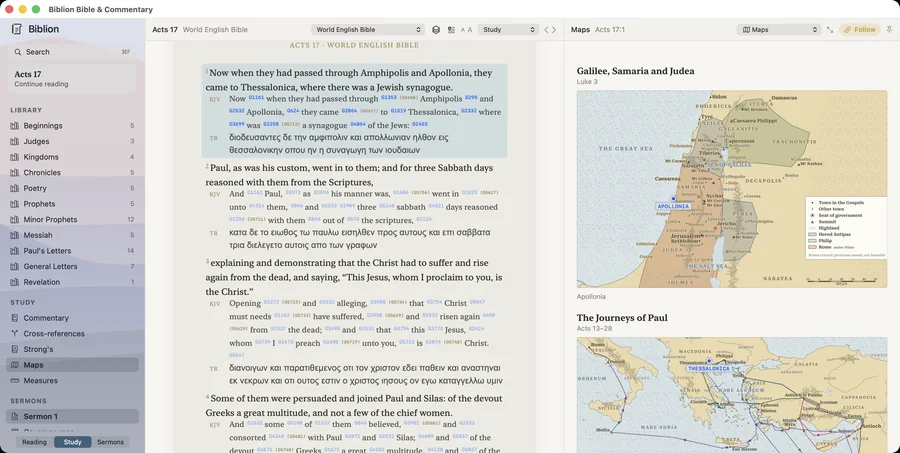The height and width of the screenshot is (453, 900).
Task: Click the THESSALONICA marker label on the map
Action: [708, 368]
